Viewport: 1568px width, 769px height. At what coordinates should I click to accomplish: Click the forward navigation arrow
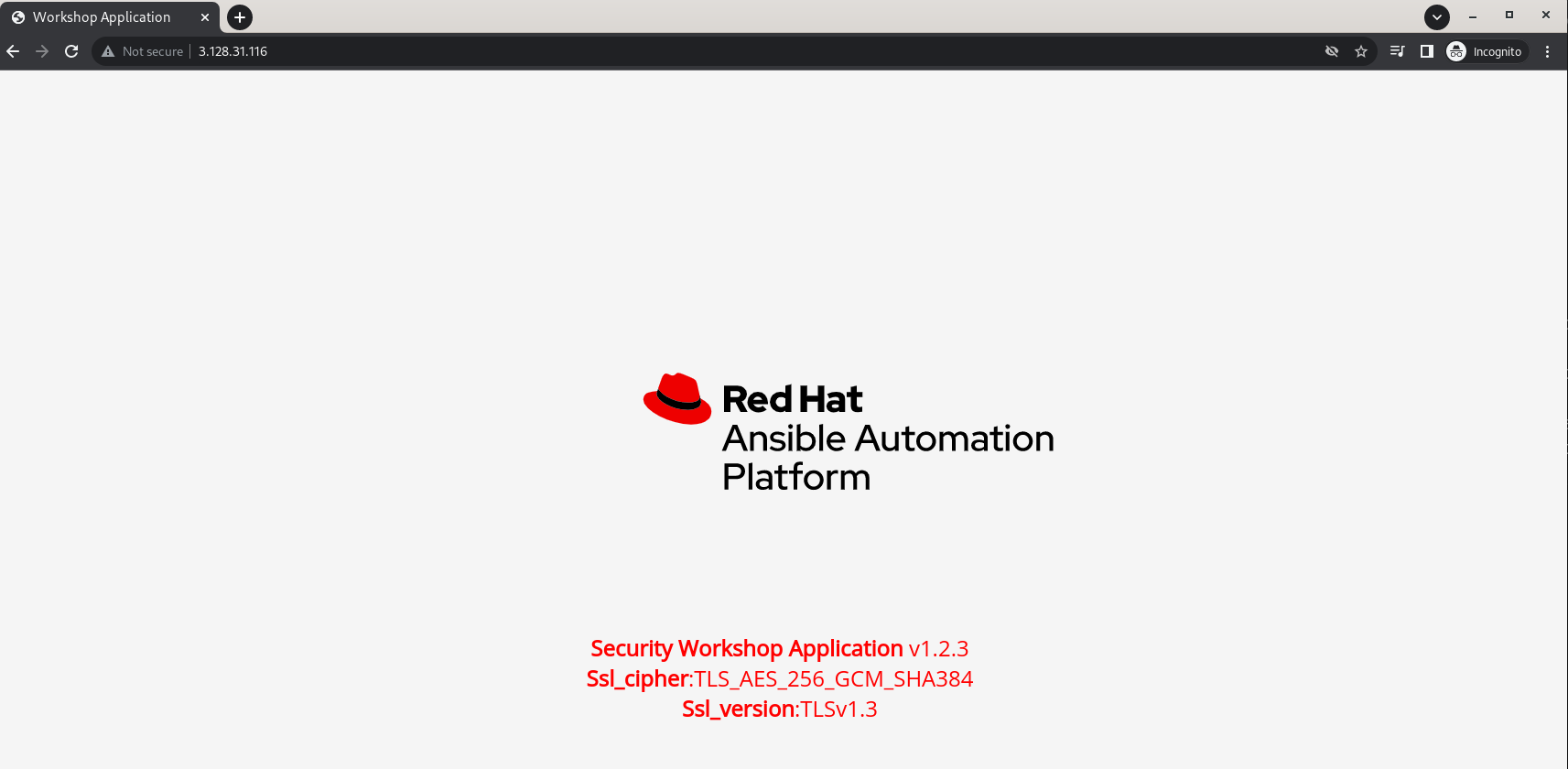pos(42,51)
